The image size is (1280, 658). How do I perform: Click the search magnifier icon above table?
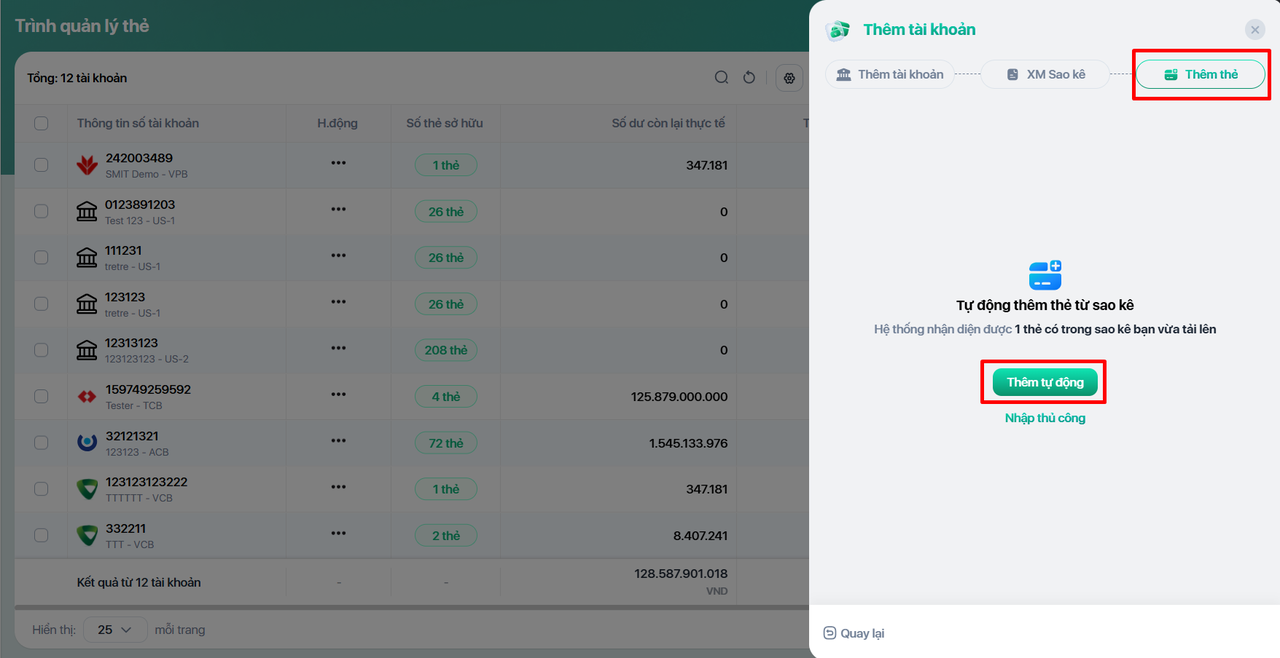[721, 78]
